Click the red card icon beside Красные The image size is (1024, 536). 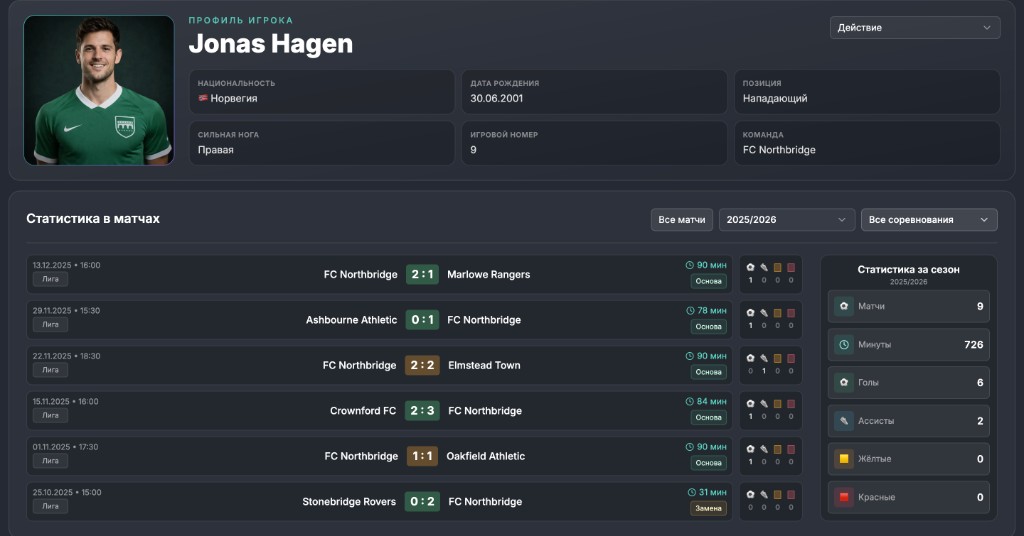844,497
